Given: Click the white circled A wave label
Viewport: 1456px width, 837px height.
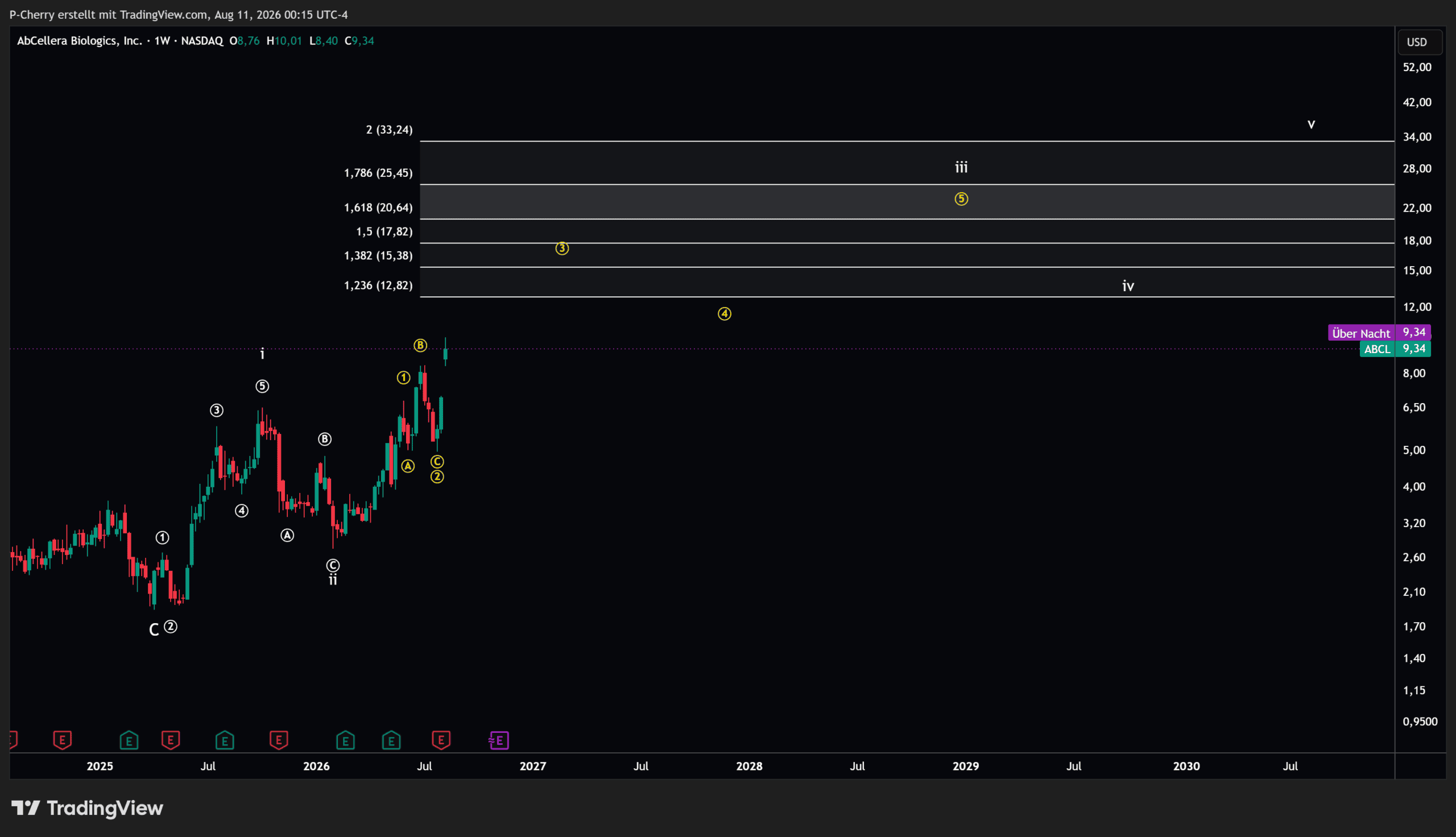Looking at the screenshot, I should click(287, 536).
